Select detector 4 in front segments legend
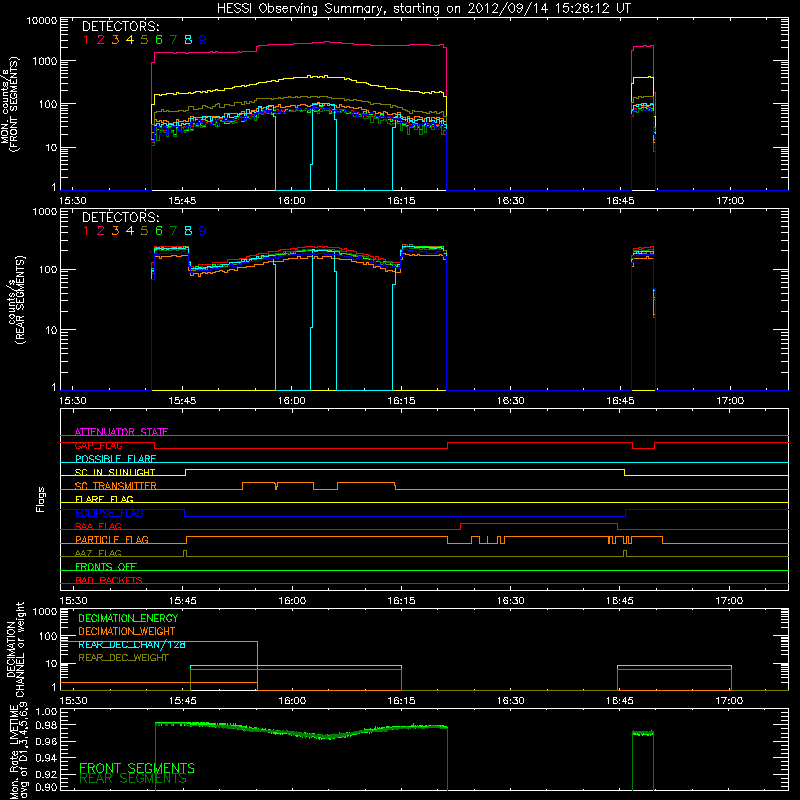Screen dimensions: 800x800 coord(130,40)
